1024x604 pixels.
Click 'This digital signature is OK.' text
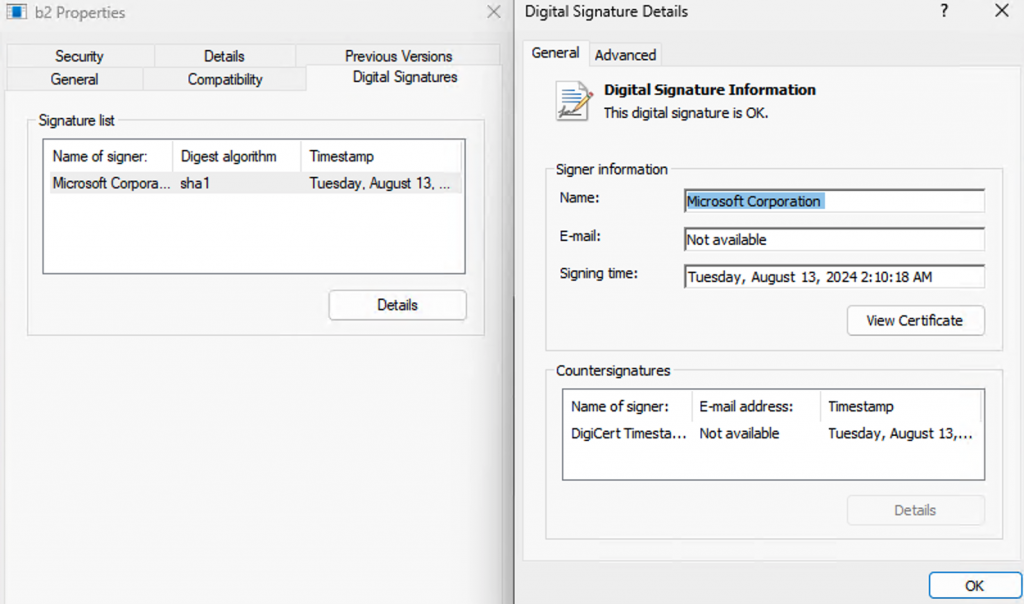(x=686, y=113)
